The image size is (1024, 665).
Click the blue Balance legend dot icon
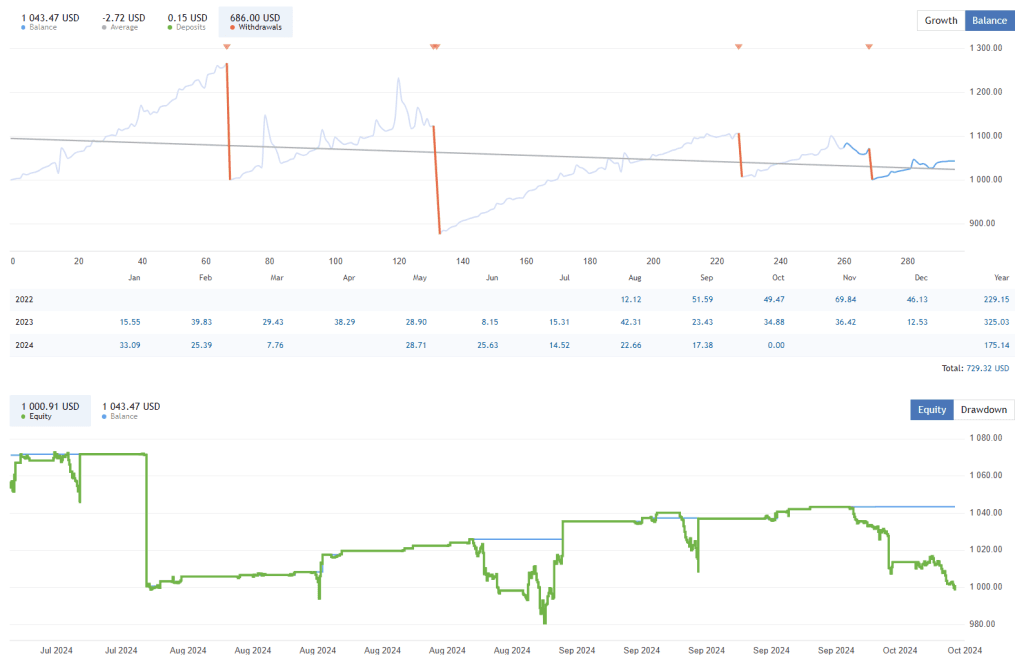23,27
